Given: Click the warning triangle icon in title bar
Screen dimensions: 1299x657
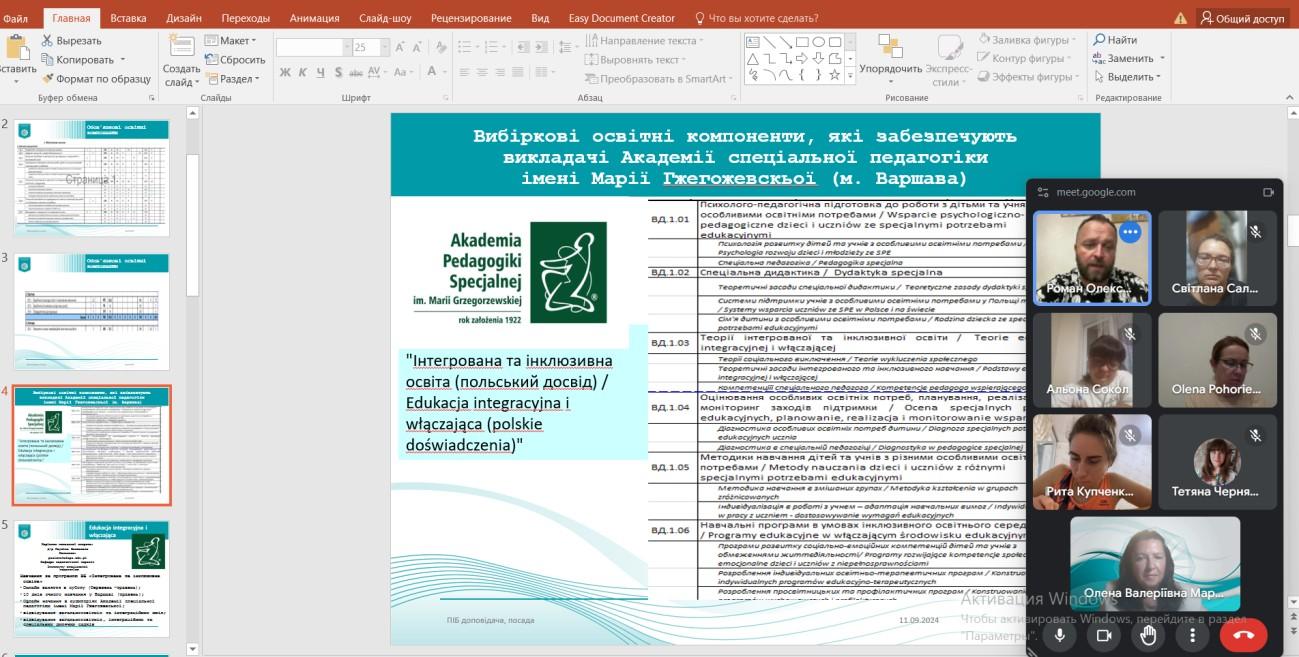Looking at the screenshot, I should (1180, 18).
